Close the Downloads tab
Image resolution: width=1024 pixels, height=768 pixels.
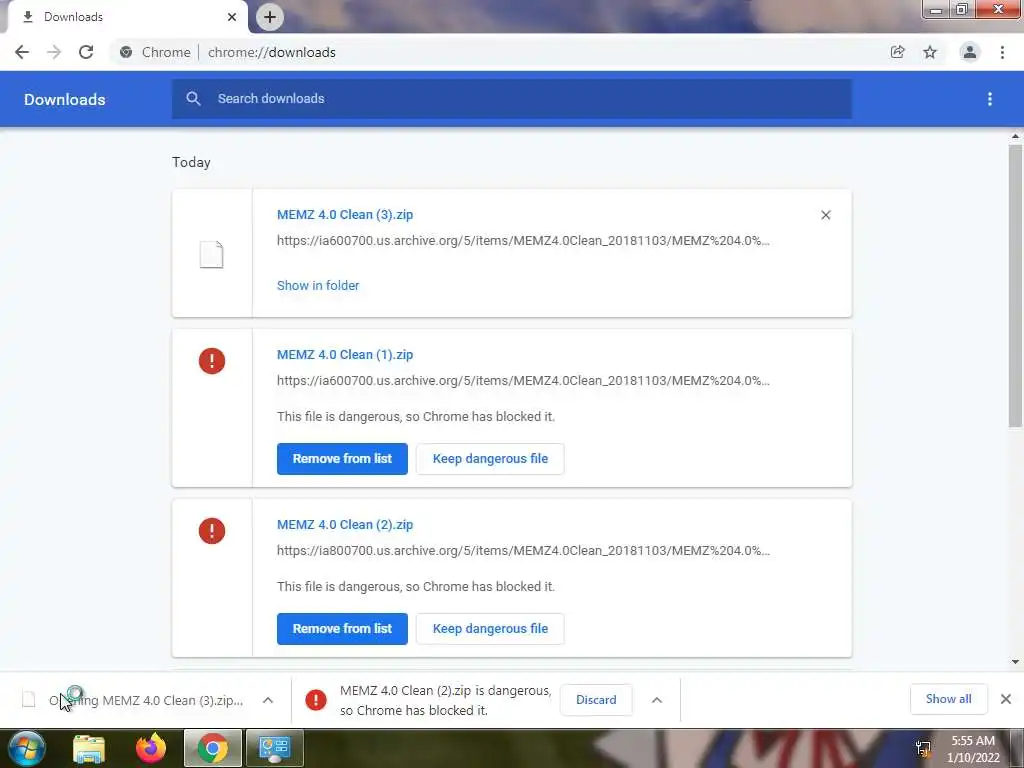[x=232, y=17]
